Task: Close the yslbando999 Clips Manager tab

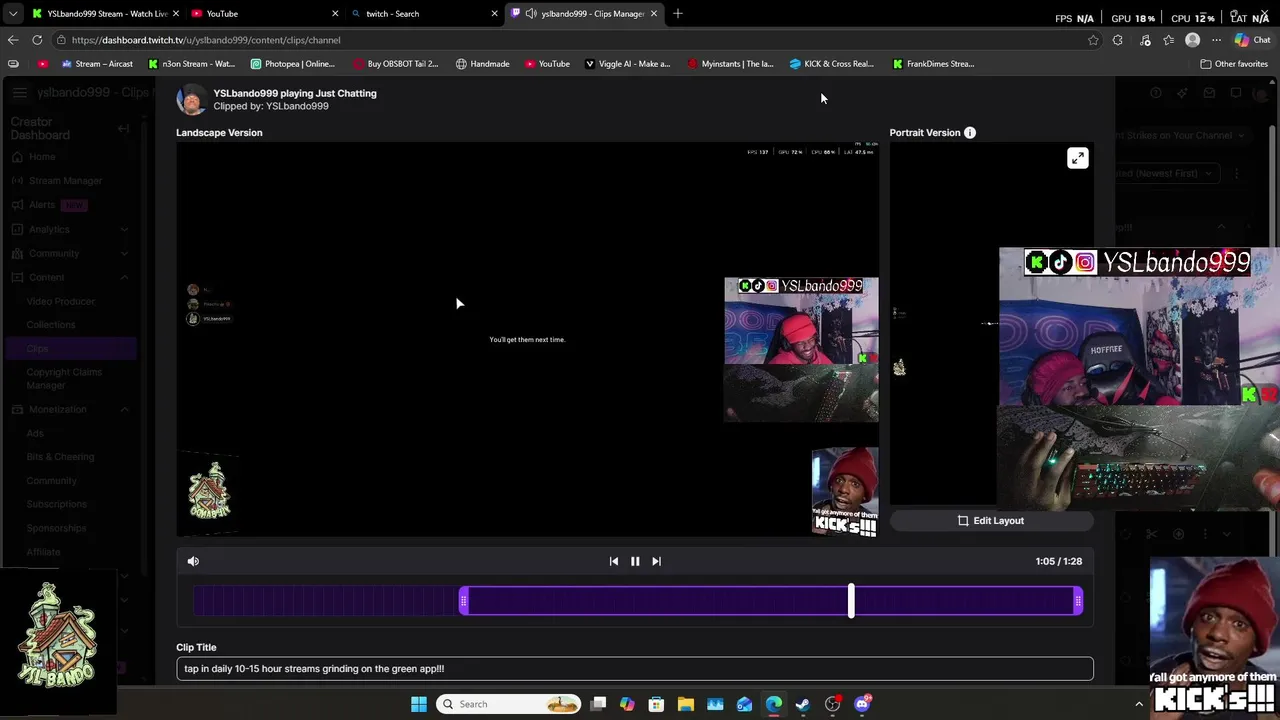Action: [x=654, y=14]
